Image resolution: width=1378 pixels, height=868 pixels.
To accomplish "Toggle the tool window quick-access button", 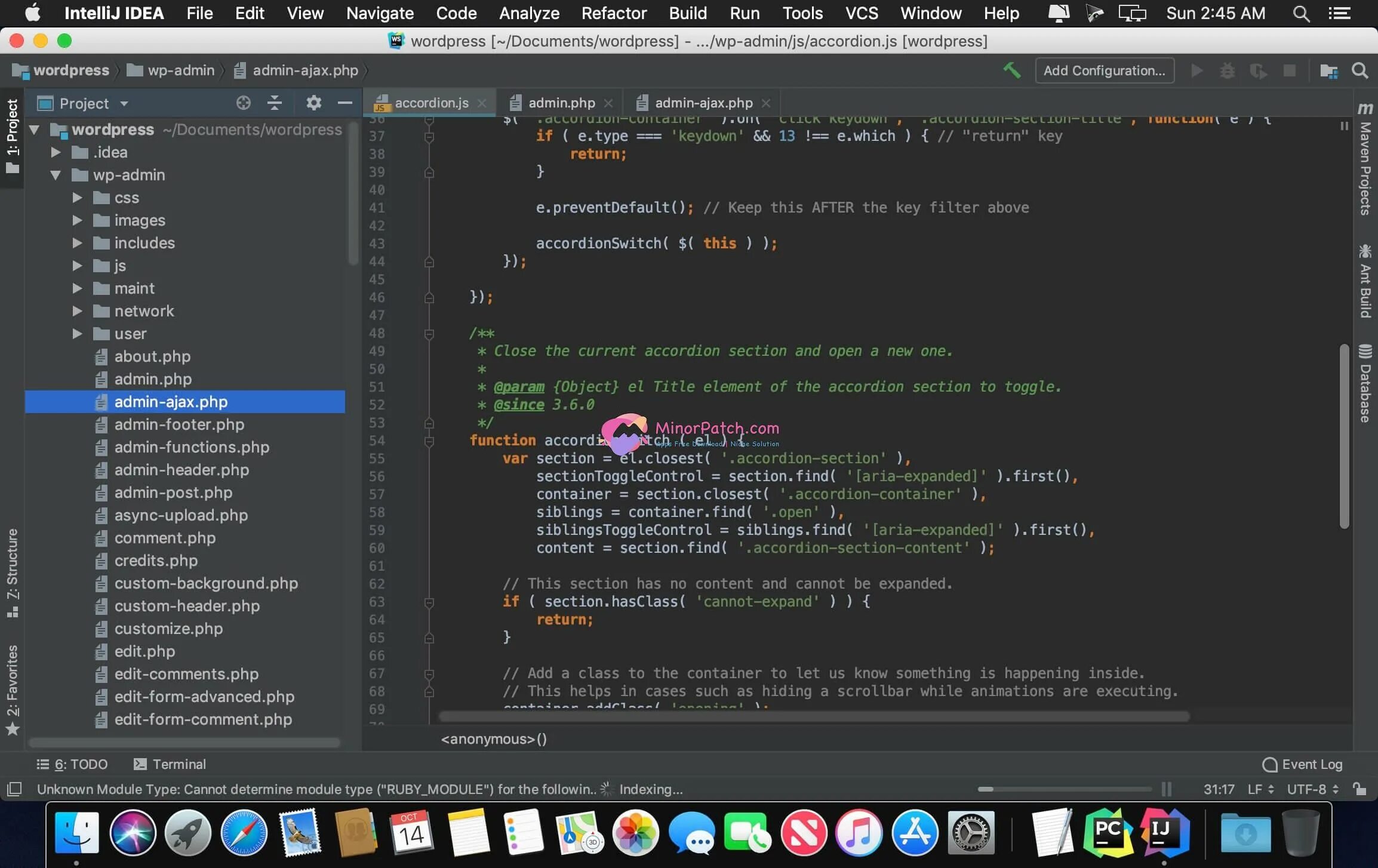I will tap(14, 789).
